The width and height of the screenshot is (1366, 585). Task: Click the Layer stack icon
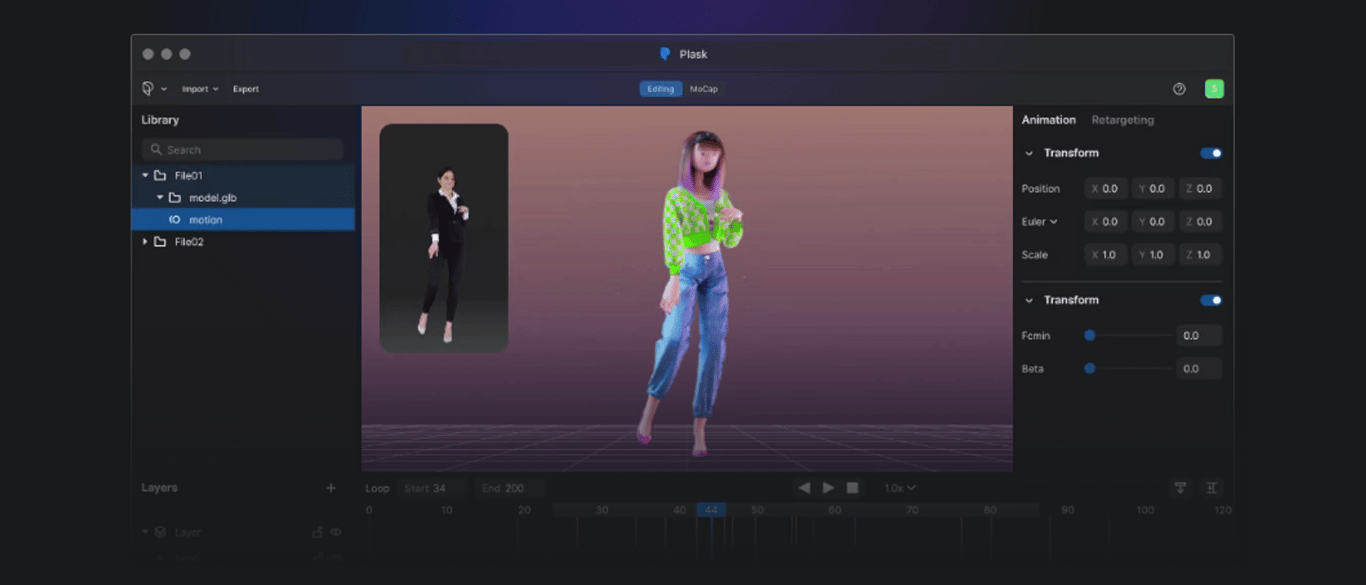pos(160,532)
